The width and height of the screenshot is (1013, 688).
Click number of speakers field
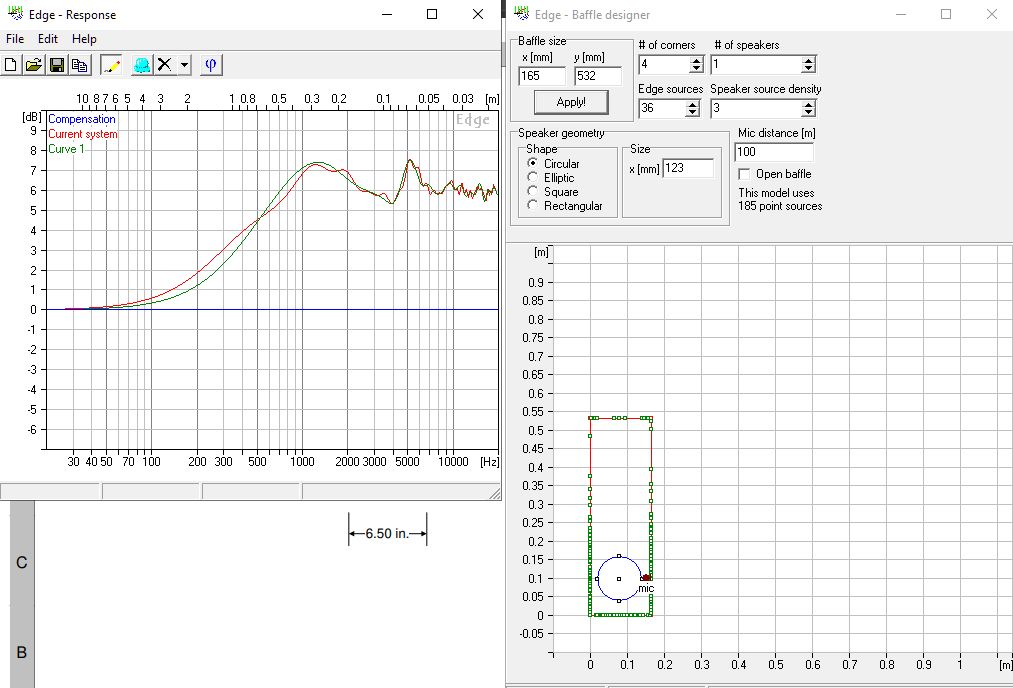(757, 65)
